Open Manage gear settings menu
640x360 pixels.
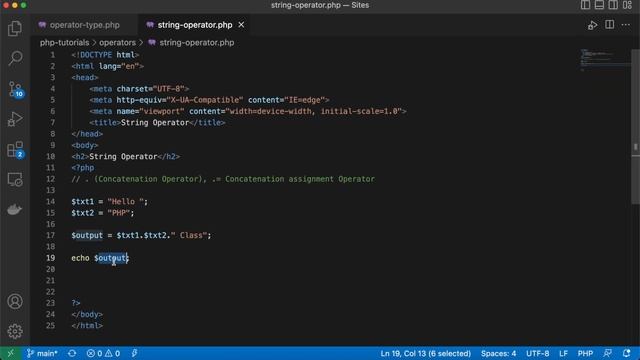click(15, 331)
